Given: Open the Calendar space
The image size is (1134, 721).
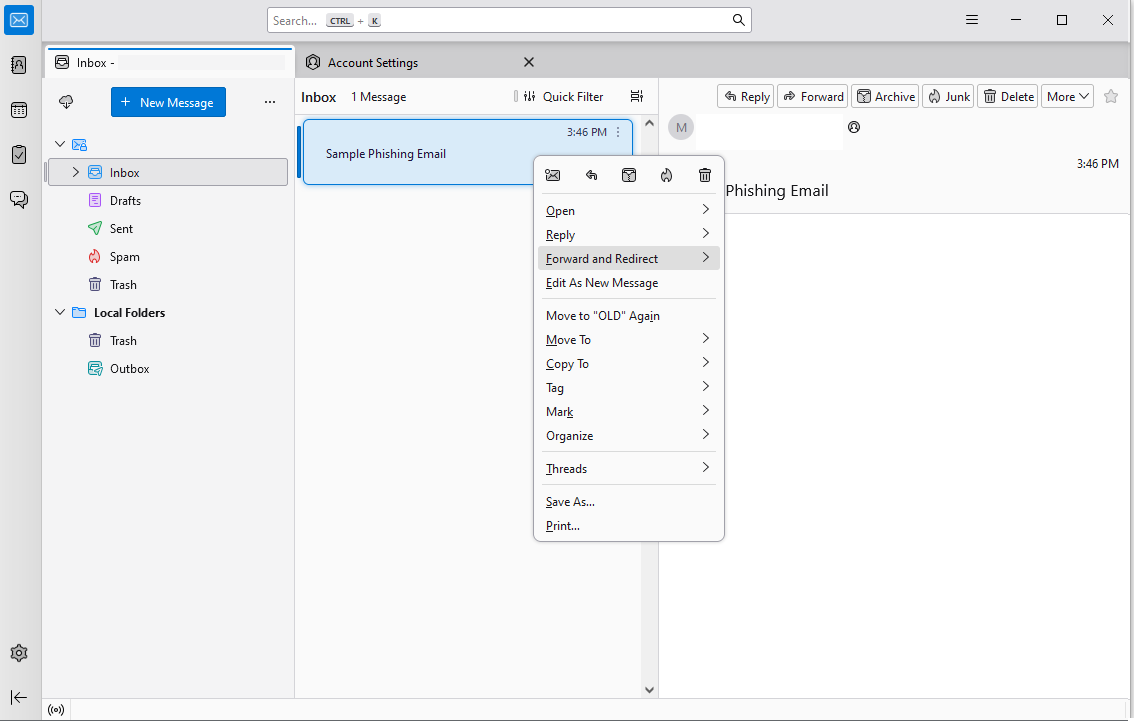Looking at the screenshot, I should [x=20, y=110].
